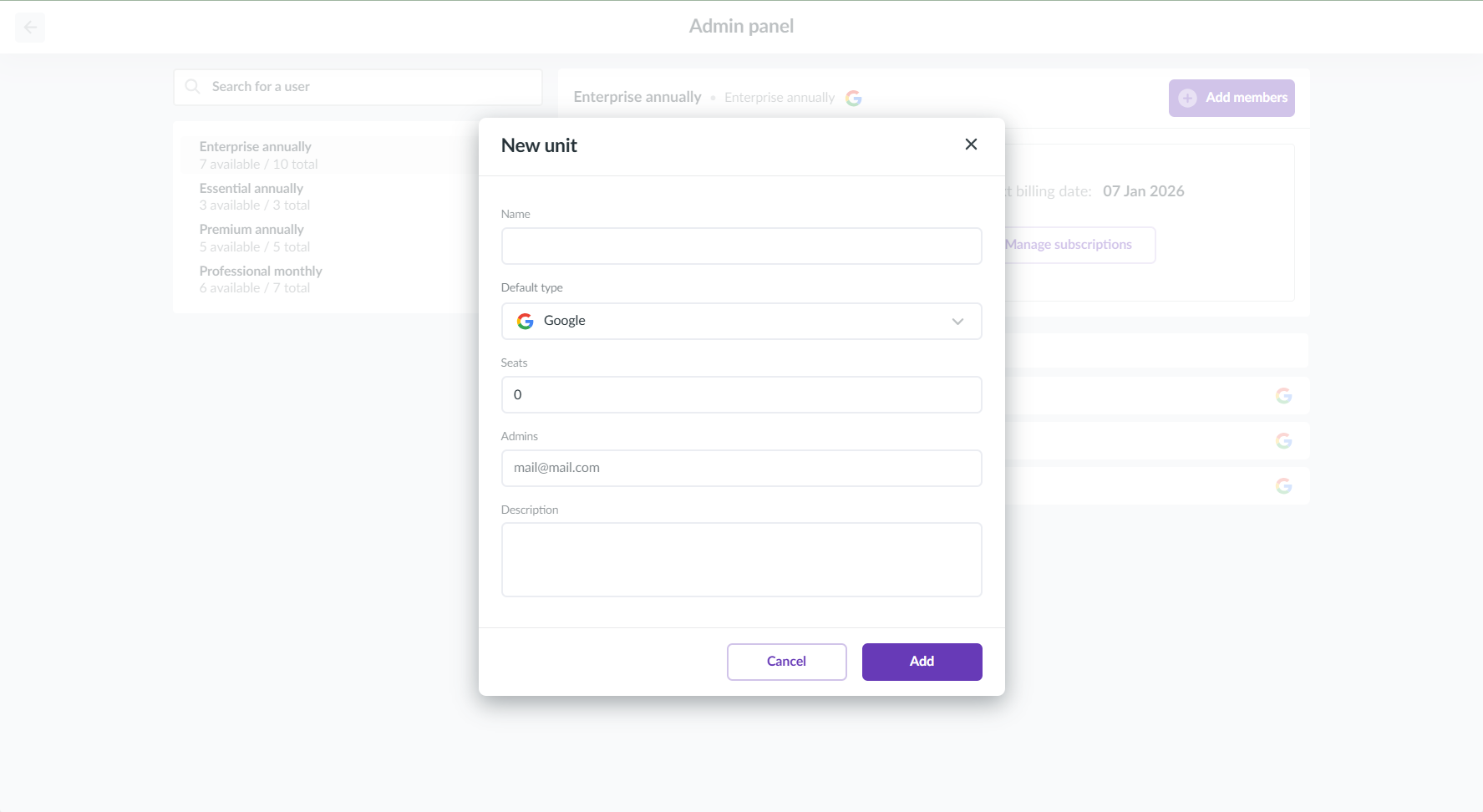The width and height of the screenshot is (1483, 812).
Task: Expand the Default type dropdown chevron
Action: point(957,322)
